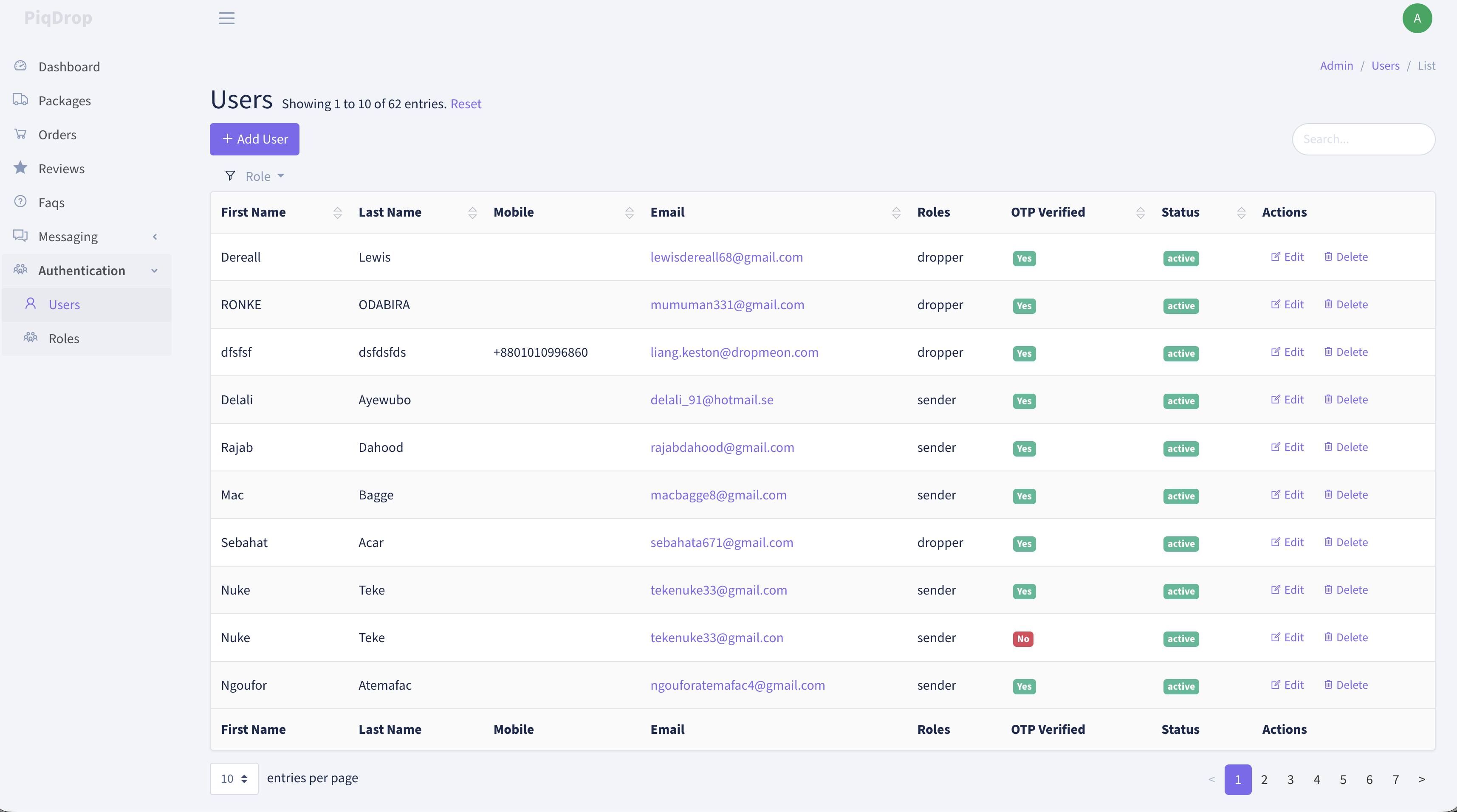Viewport: 1457px width, 812px height.
Task: Open the Role filter dropdown
Action: coord(264,176)
